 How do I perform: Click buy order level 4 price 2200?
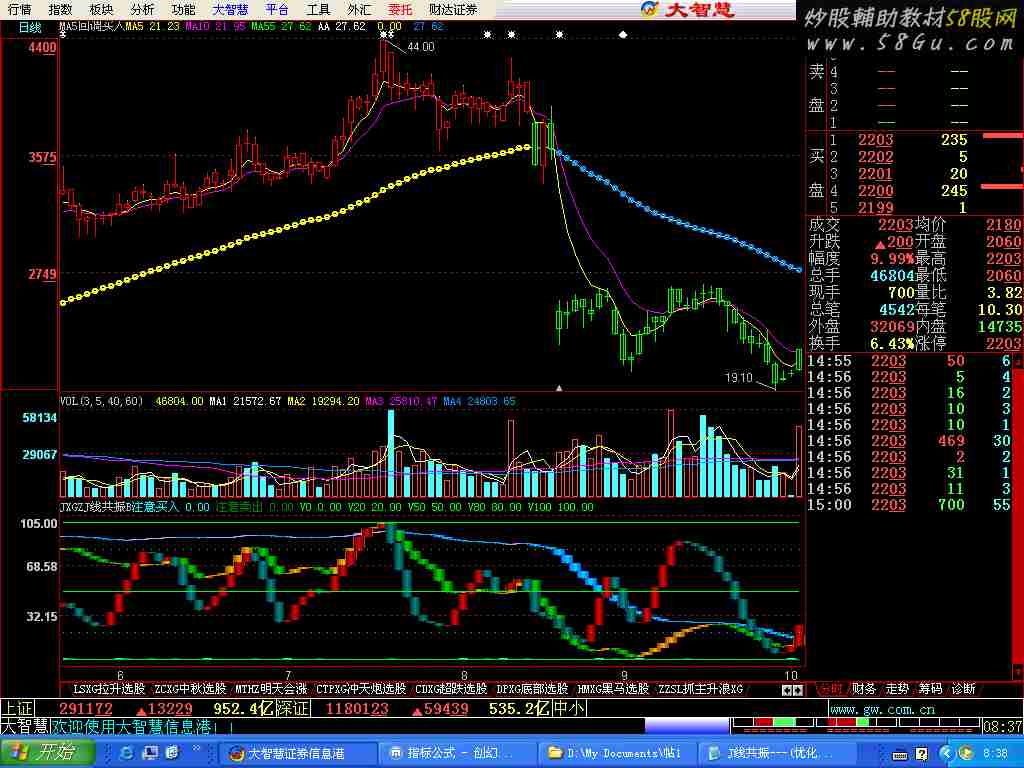click(x=875, y=191)
